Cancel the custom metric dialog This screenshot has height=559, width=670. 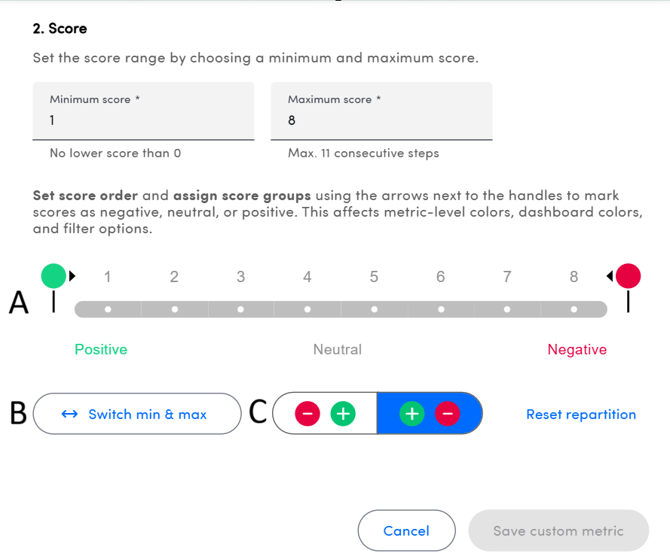click(x=406, y=531)
